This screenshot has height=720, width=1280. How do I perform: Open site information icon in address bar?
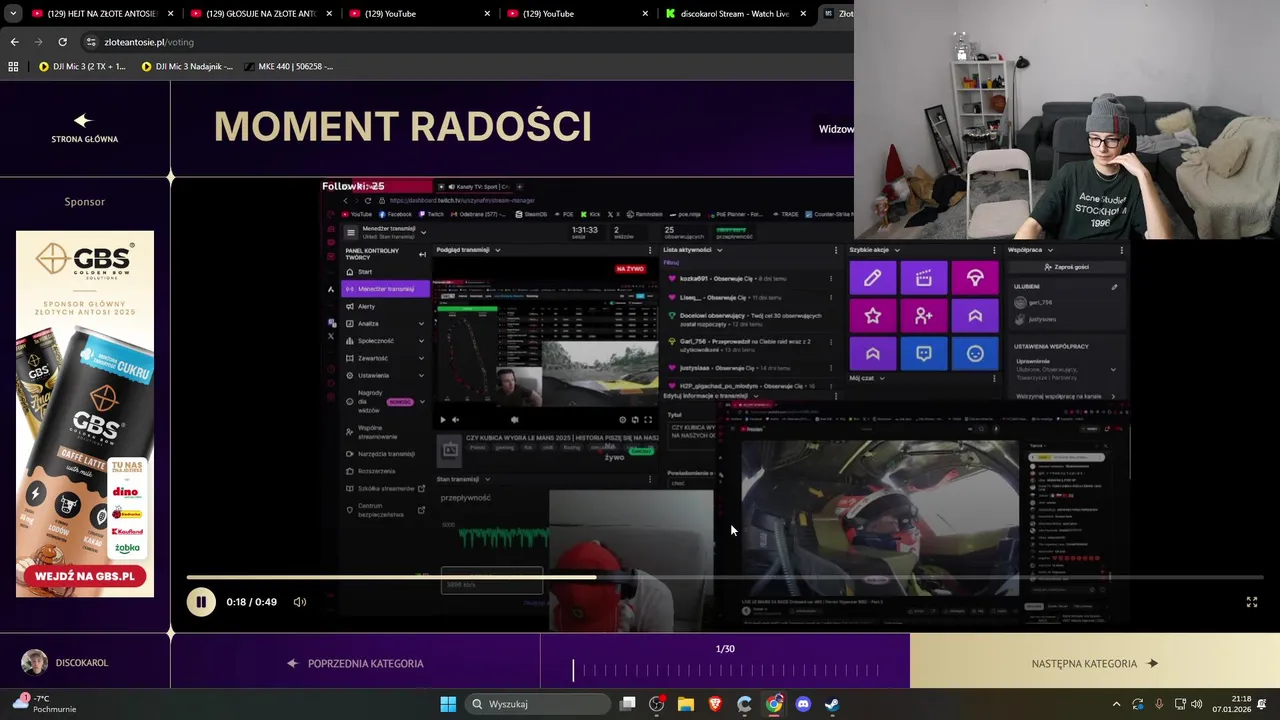click(x=91, y=42)
